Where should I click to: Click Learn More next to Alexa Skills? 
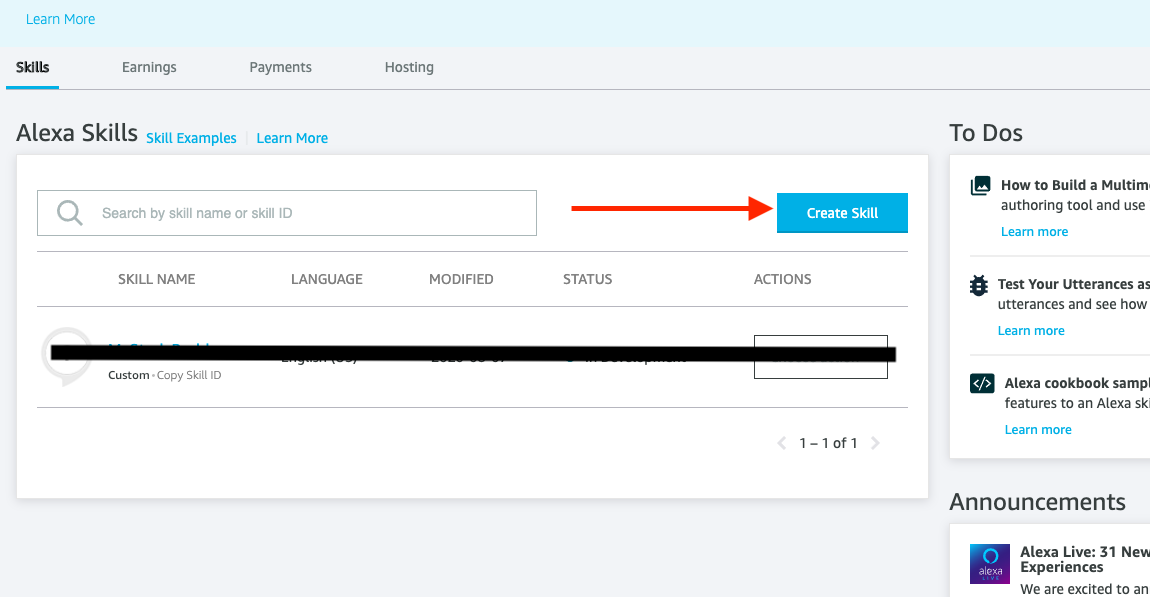click(292, 138)
